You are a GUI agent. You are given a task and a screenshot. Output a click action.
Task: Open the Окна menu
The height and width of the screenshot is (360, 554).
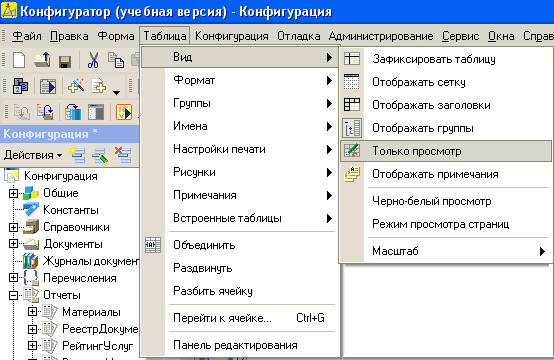click(x=501, y=36)
